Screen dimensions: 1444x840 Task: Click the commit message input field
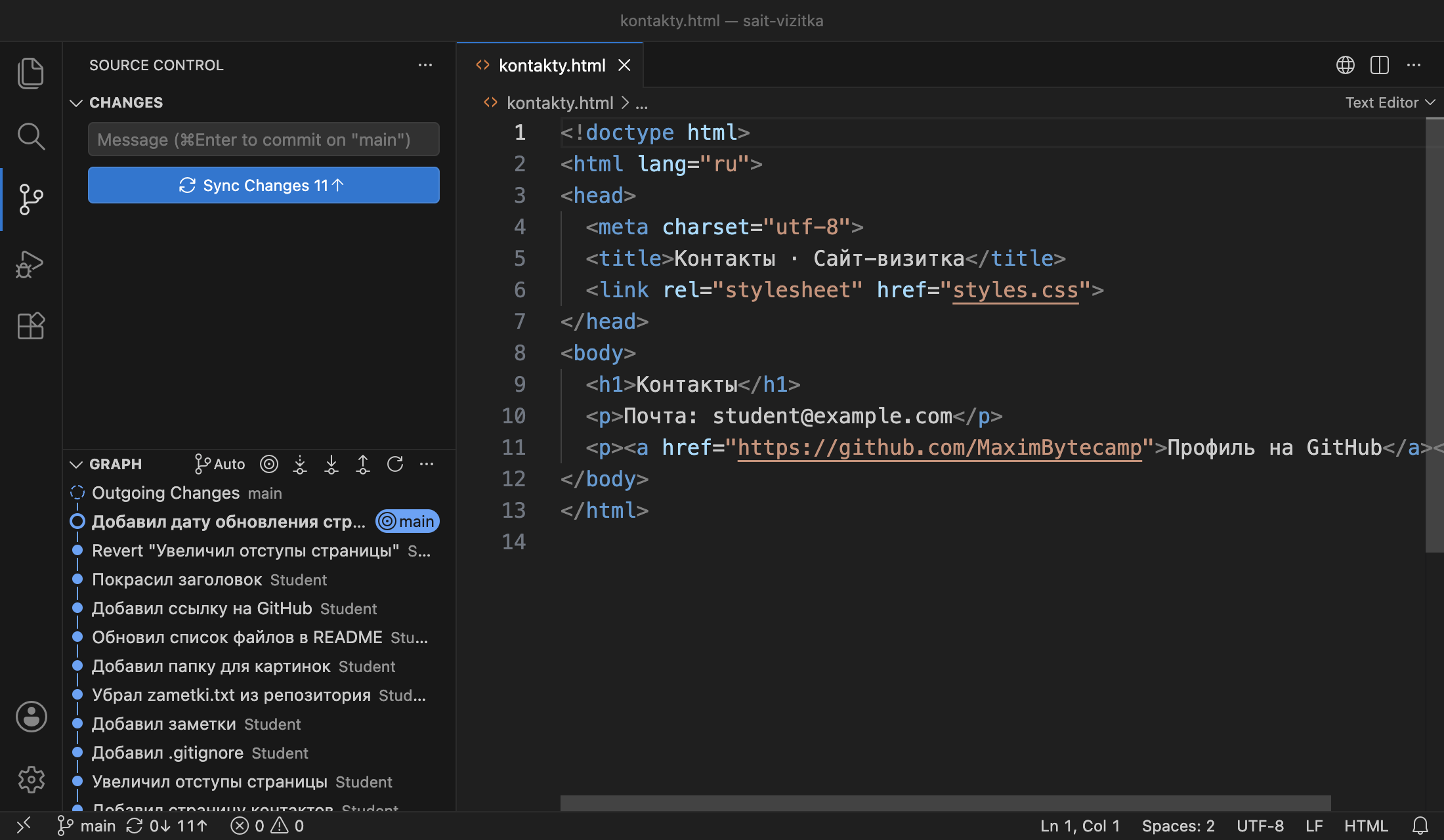pyautogui.click(x=264, y=139)
